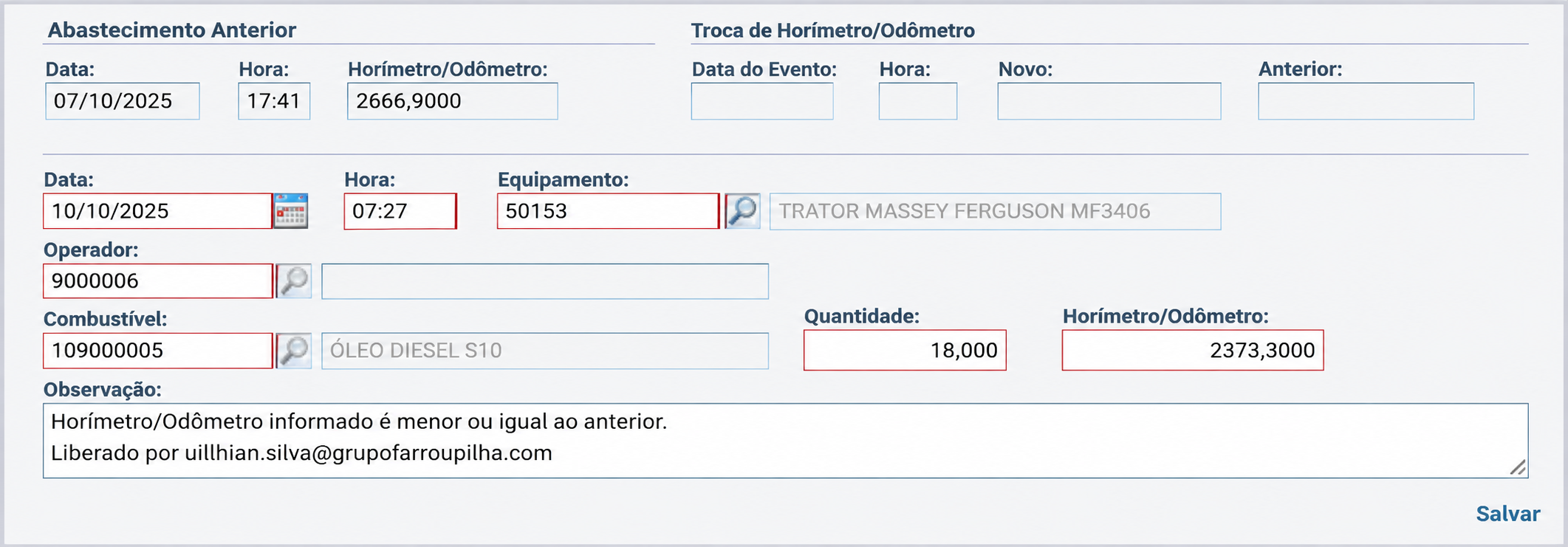Viewport: 1568px width, 547px height.
Task: Click the Combustível search magnifier icon
Action: (x=294, y=351)
